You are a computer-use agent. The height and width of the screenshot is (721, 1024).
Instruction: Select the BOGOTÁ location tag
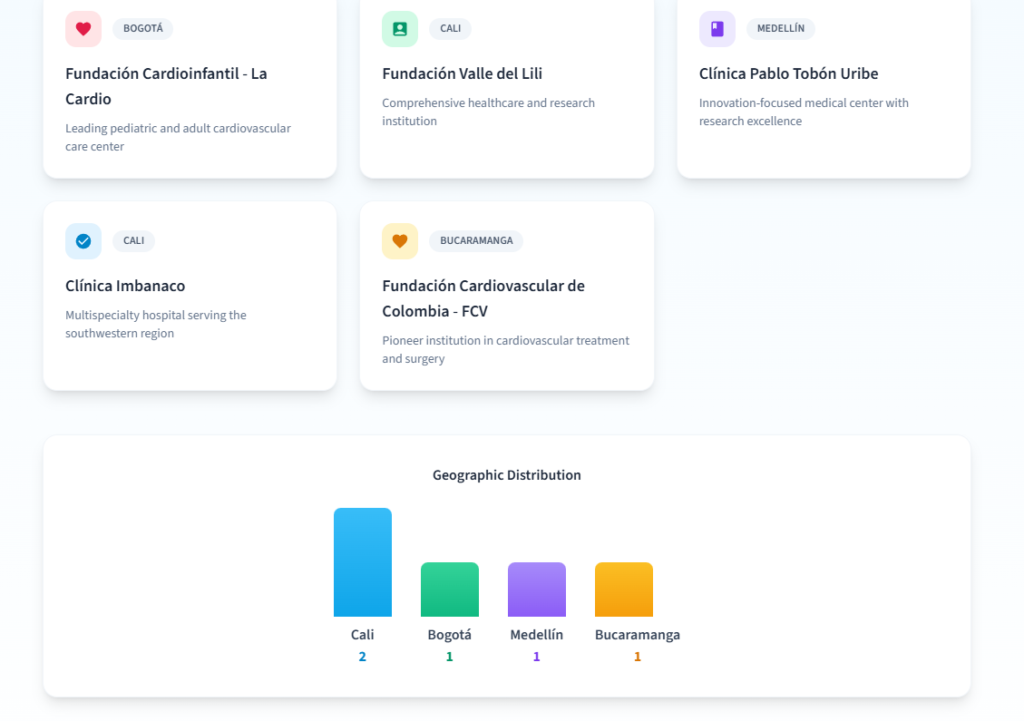[x=143, y=29]
